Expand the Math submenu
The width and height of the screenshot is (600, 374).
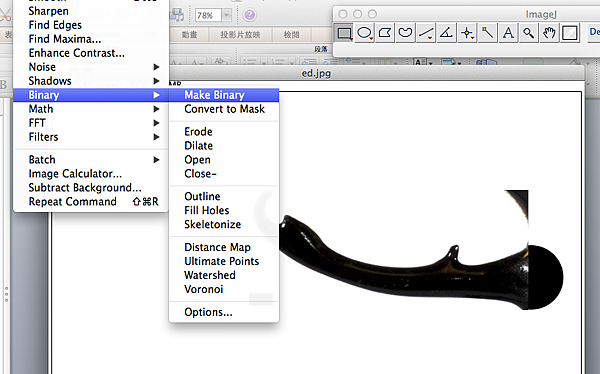pos(91,109)
